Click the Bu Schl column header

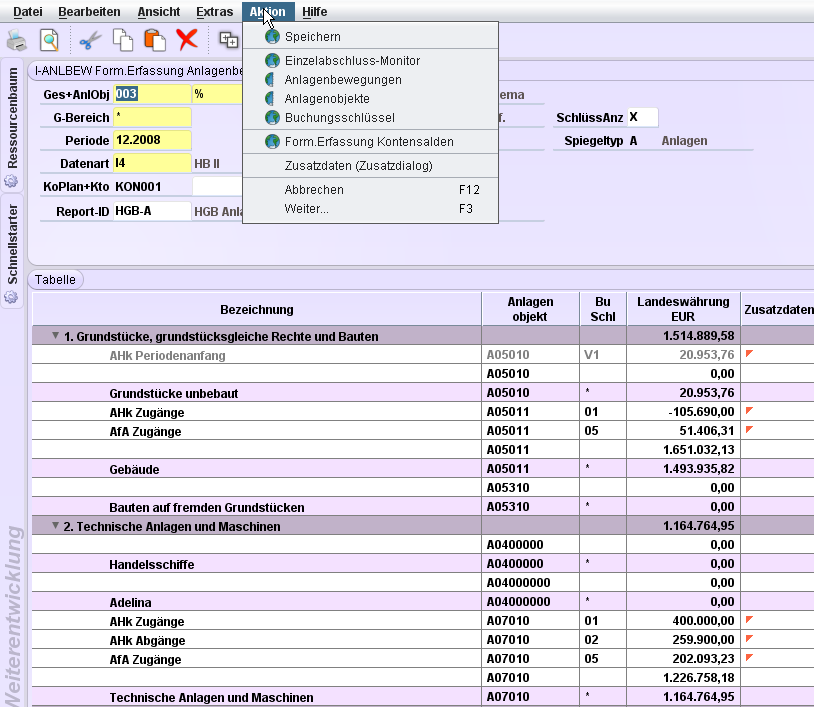603,309
